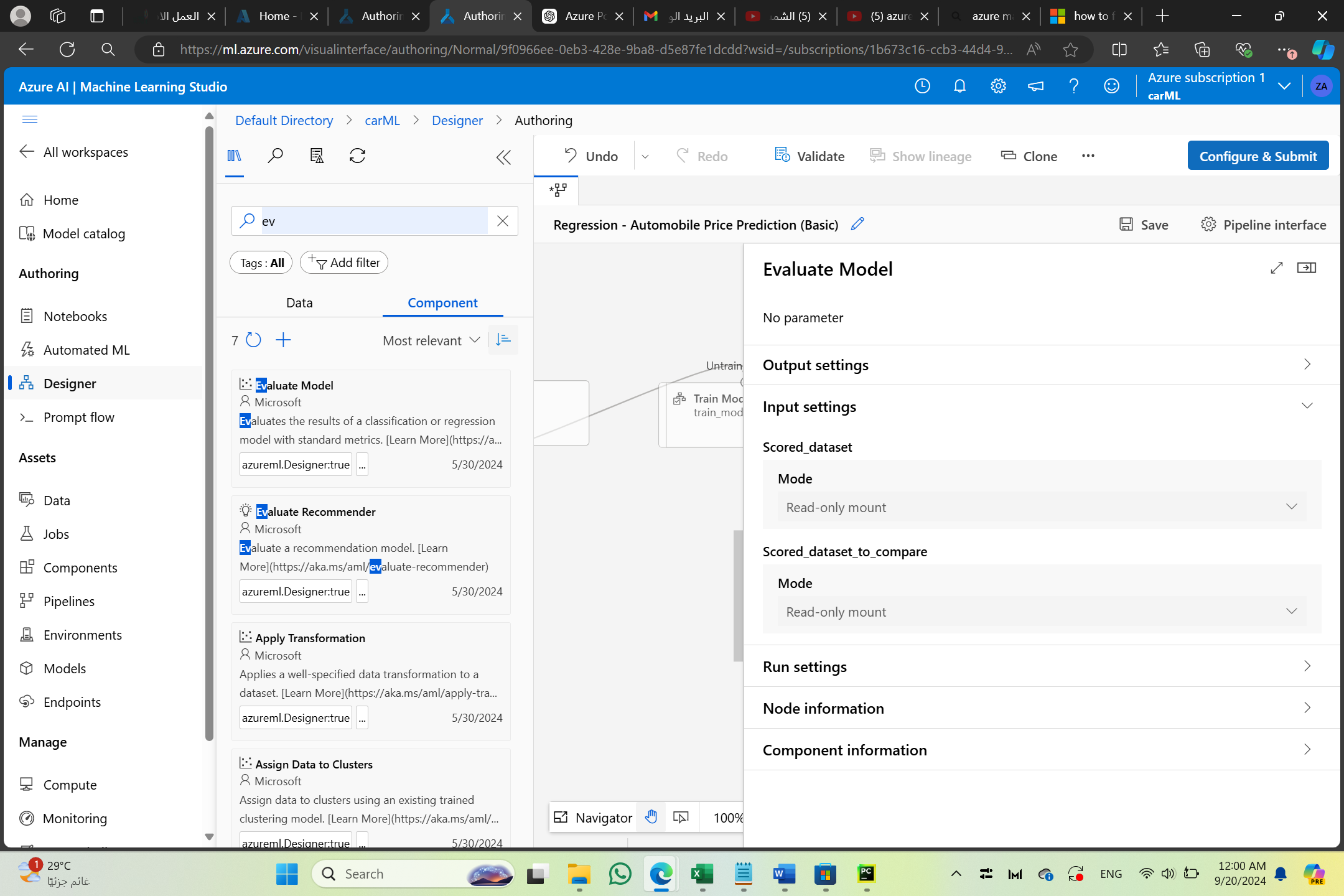The image size is (1344, 896).
Task: Toggle the Navigator mini-map
Action: [x=593, y=817]
